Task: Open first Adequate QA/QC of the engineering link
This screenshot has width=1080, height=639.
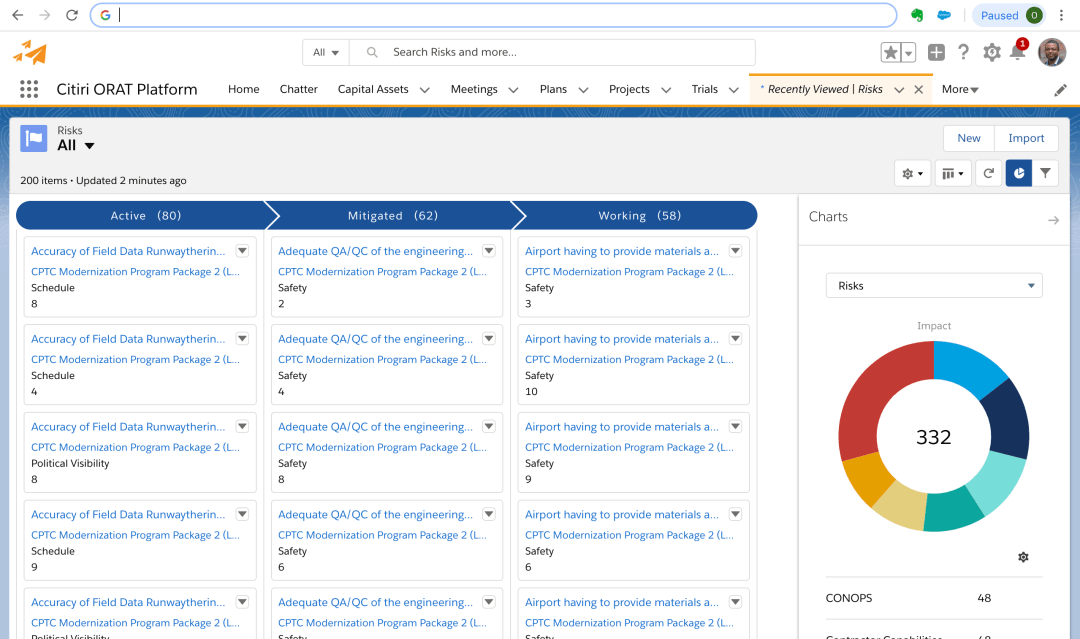Action: (375, 251)
